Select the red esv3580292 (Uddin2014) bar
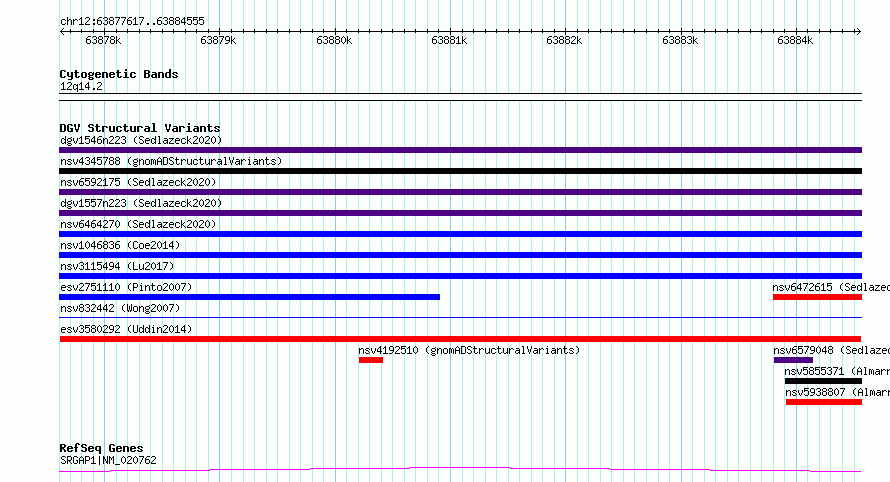The width and height of the screenshot is (890, 482). click(460, 339)
